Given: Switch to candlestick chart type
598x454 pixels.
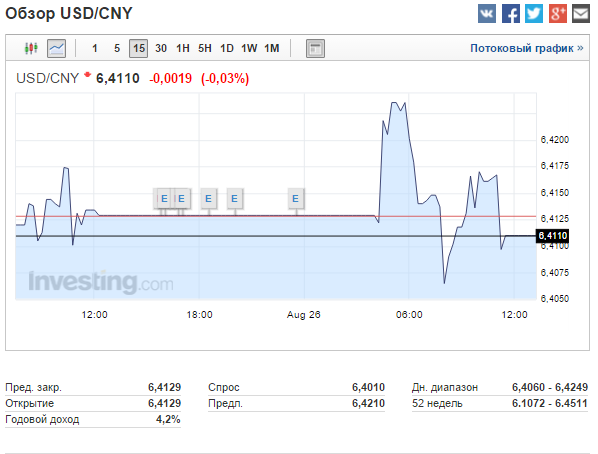Looking at the screenshot, I should [x=31, y=48].
